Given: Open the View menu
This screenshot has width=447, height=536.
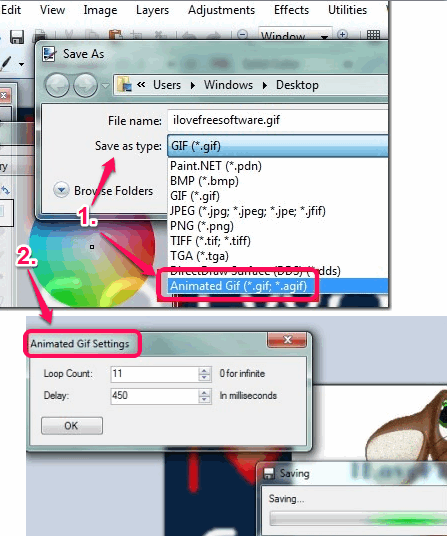Looking at the screenshot, I should pos(52,10).
